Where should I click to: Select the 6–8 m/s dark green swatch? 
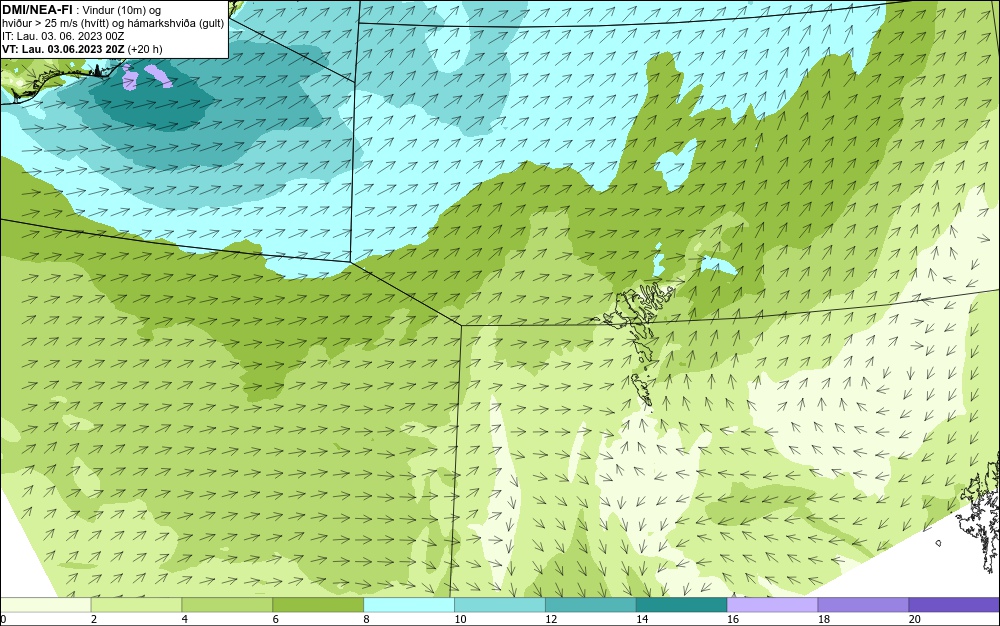(x=318, y=605)
